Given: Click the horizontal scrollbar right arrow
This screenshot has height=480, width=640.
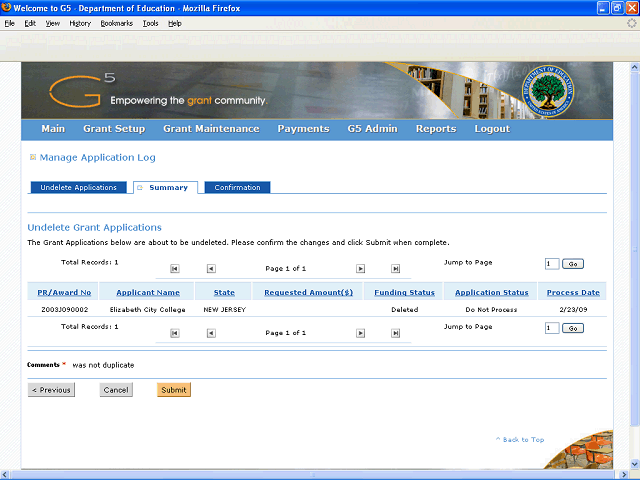Looking at the screenshot, I should coord(624,475).
